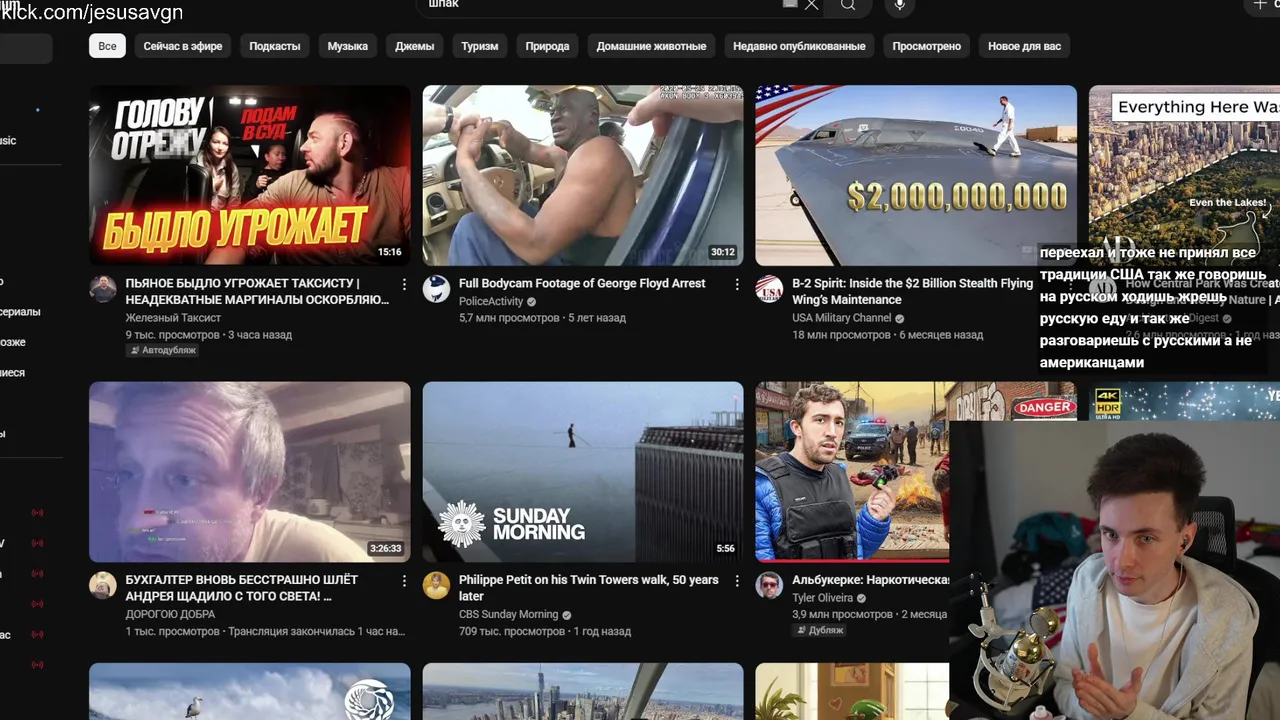Image resolution: width=1280 pixels, height=720 pixels.
Task: Select the Джемы chip
Action: [x=414, y=46]
